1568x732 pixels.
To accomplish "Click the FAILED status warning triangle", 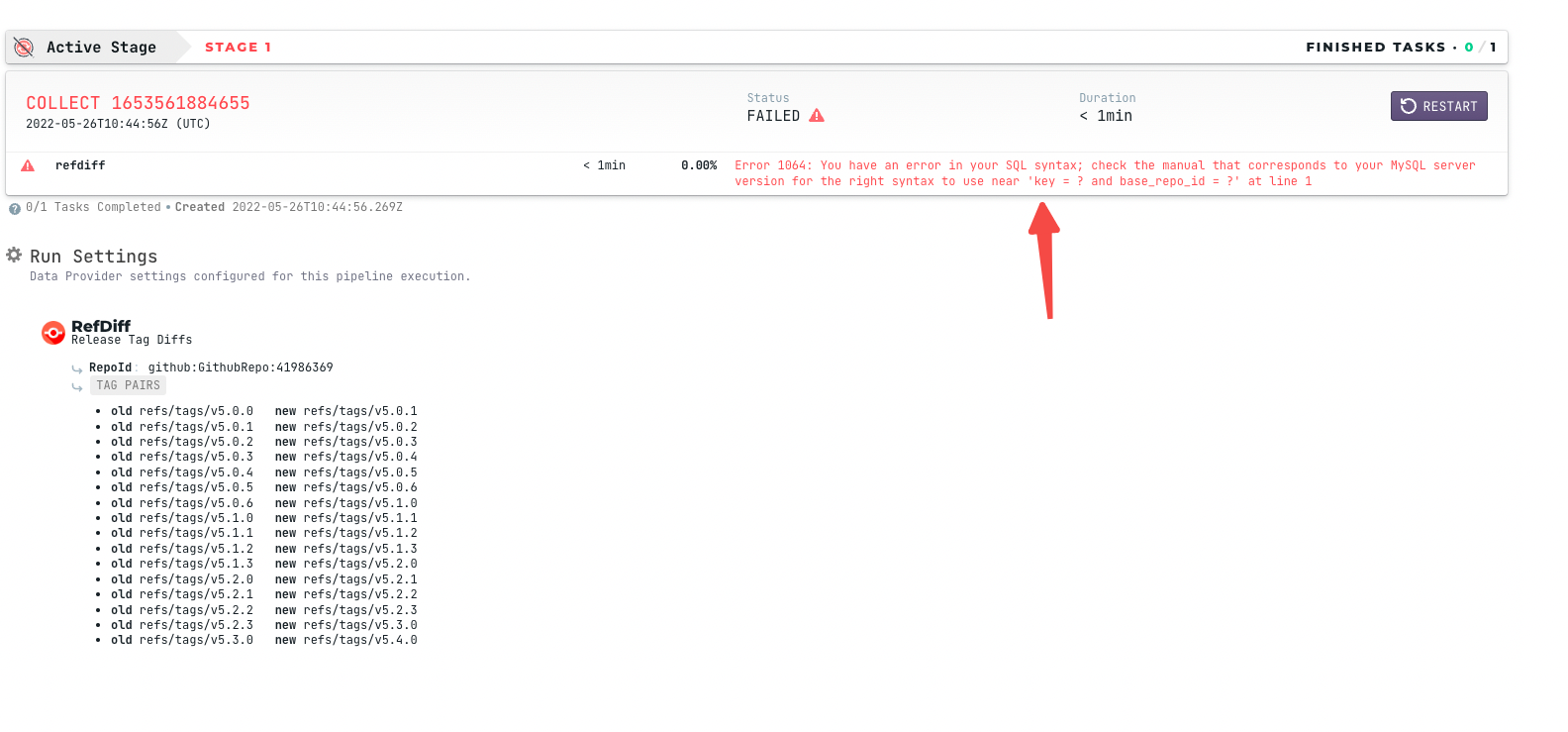I will click(817, 116).
